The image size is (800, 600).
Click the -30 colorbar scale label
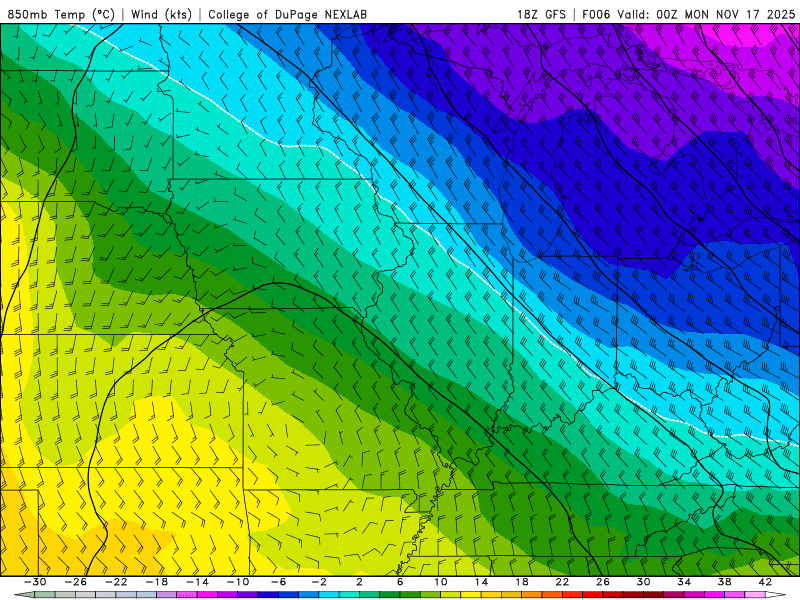click(35, 582)
